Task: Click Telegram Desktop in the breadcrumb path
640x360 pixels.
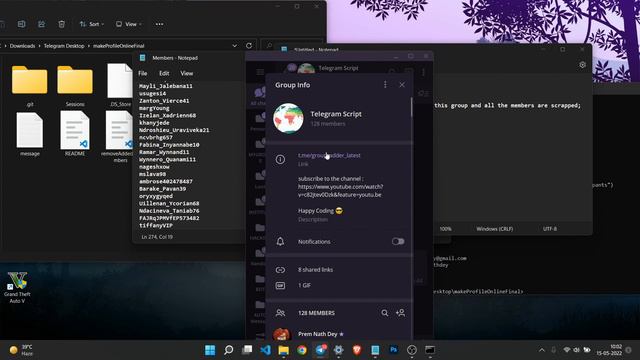Action: 64,46
